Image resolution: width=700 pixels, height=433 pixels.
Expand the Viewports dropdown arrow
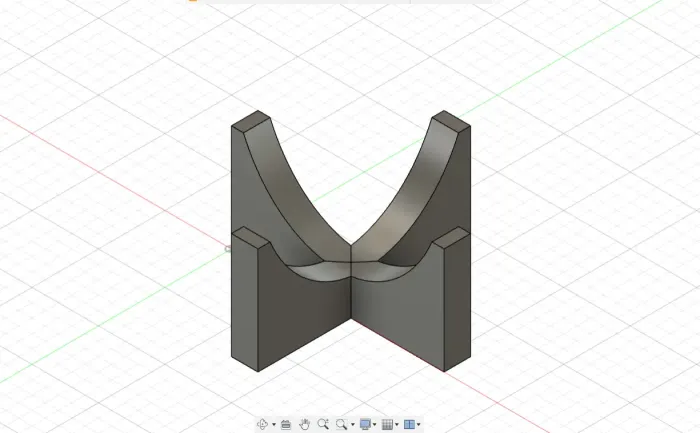(419, 425)
